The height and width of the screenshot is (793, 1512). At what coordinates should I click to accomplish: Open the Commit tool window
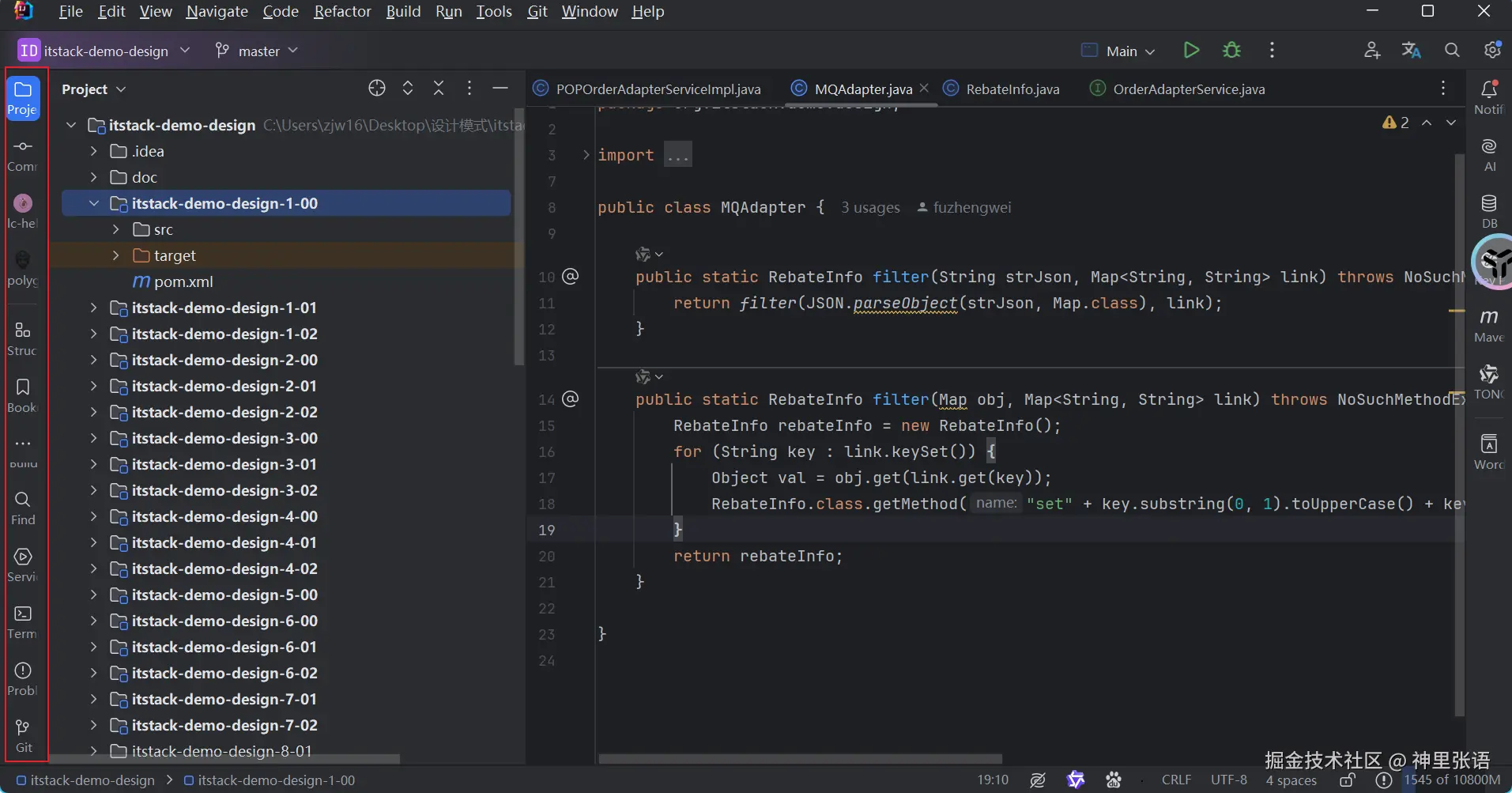[x=23, y=155]
